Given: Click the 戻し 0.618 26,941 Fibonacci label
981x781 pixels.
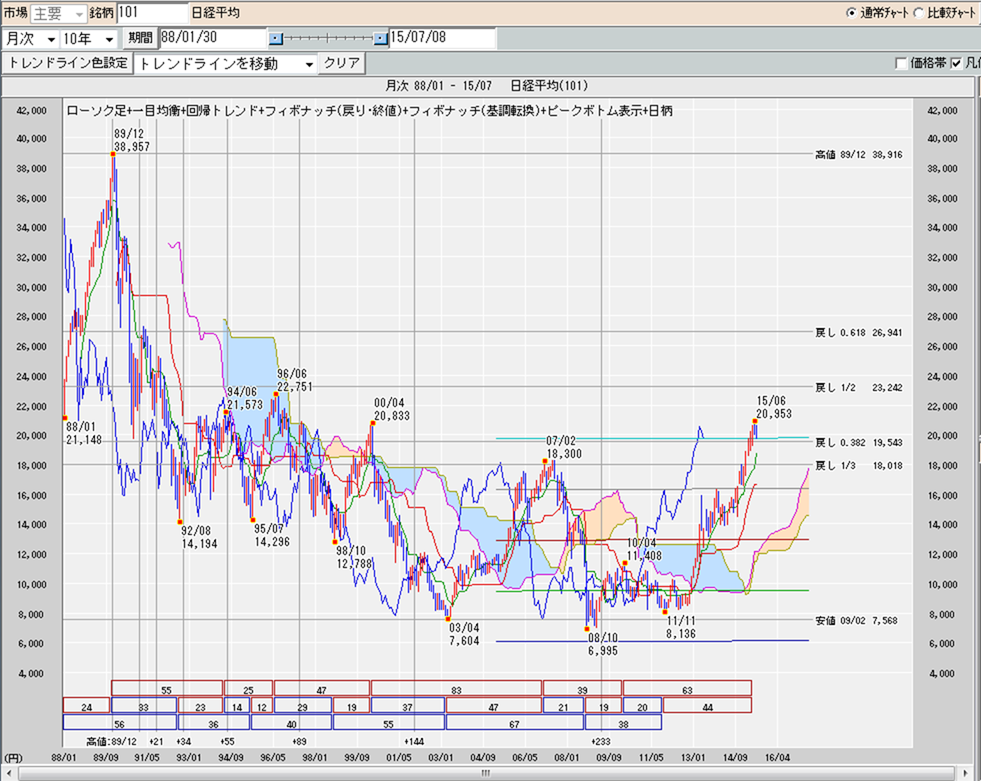Looking at the screenshot, I should coord(858,333).
